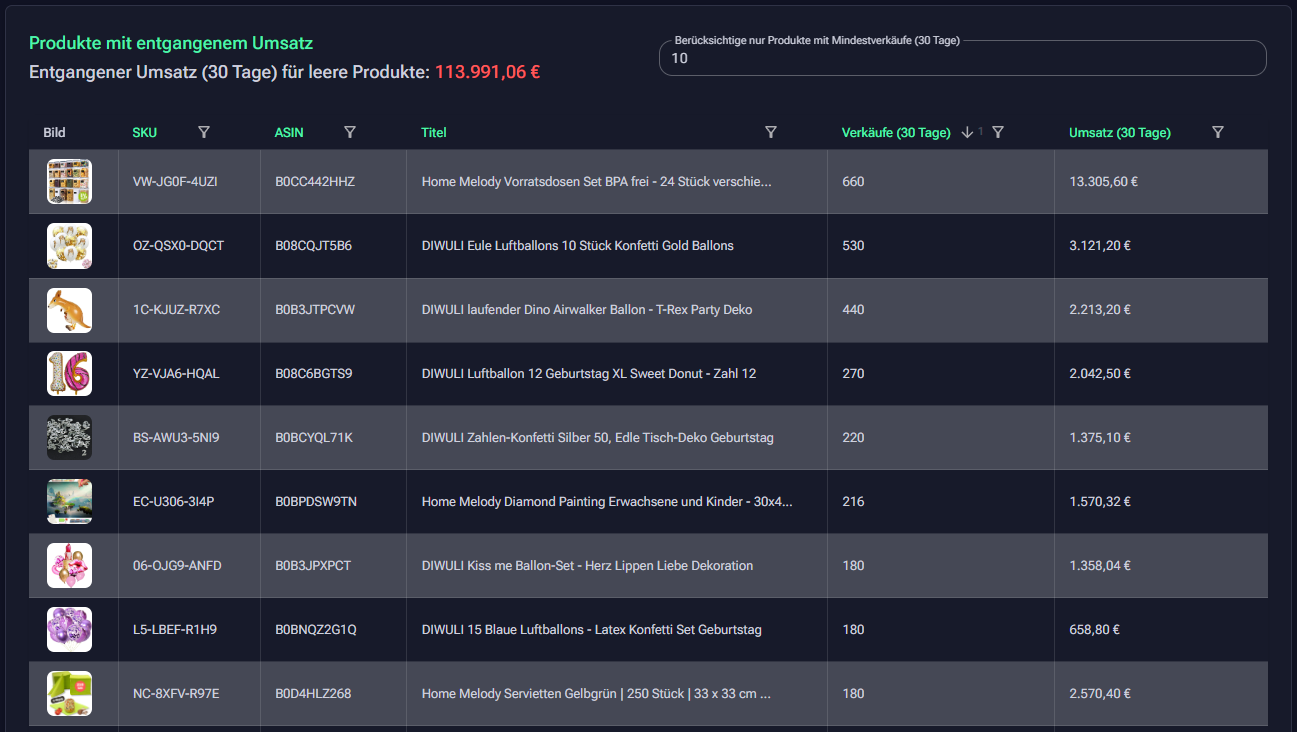Open the Verkäufe (30 Tage) filter icon
Viewport: 1297px width, 732px height.
(998, 132)
